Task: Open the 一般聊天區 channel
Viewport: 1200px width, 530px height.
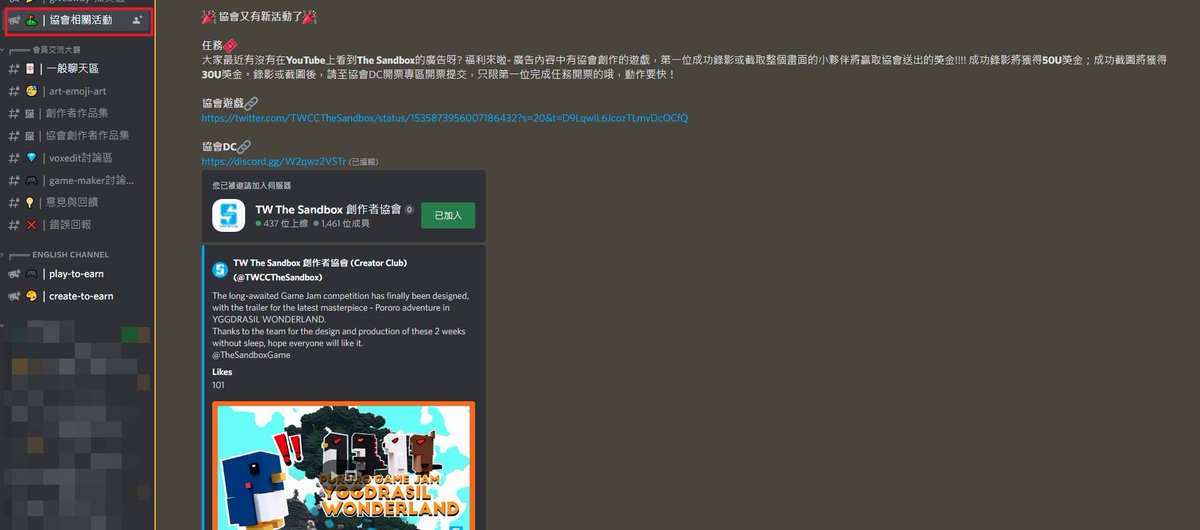Action: click(78, 68)
